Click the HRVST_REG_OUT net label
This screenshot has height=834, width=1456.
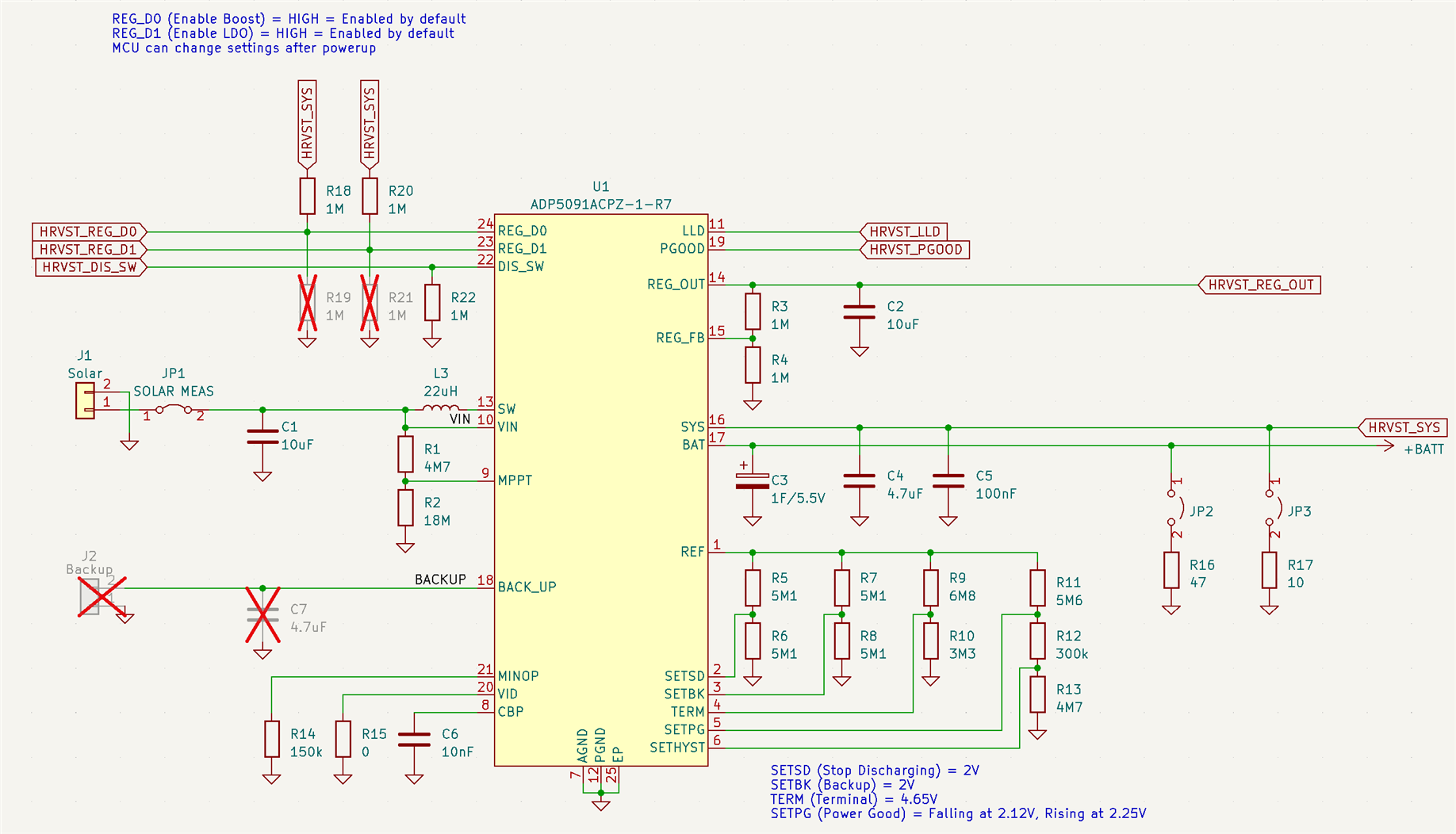pos(1259,285)
